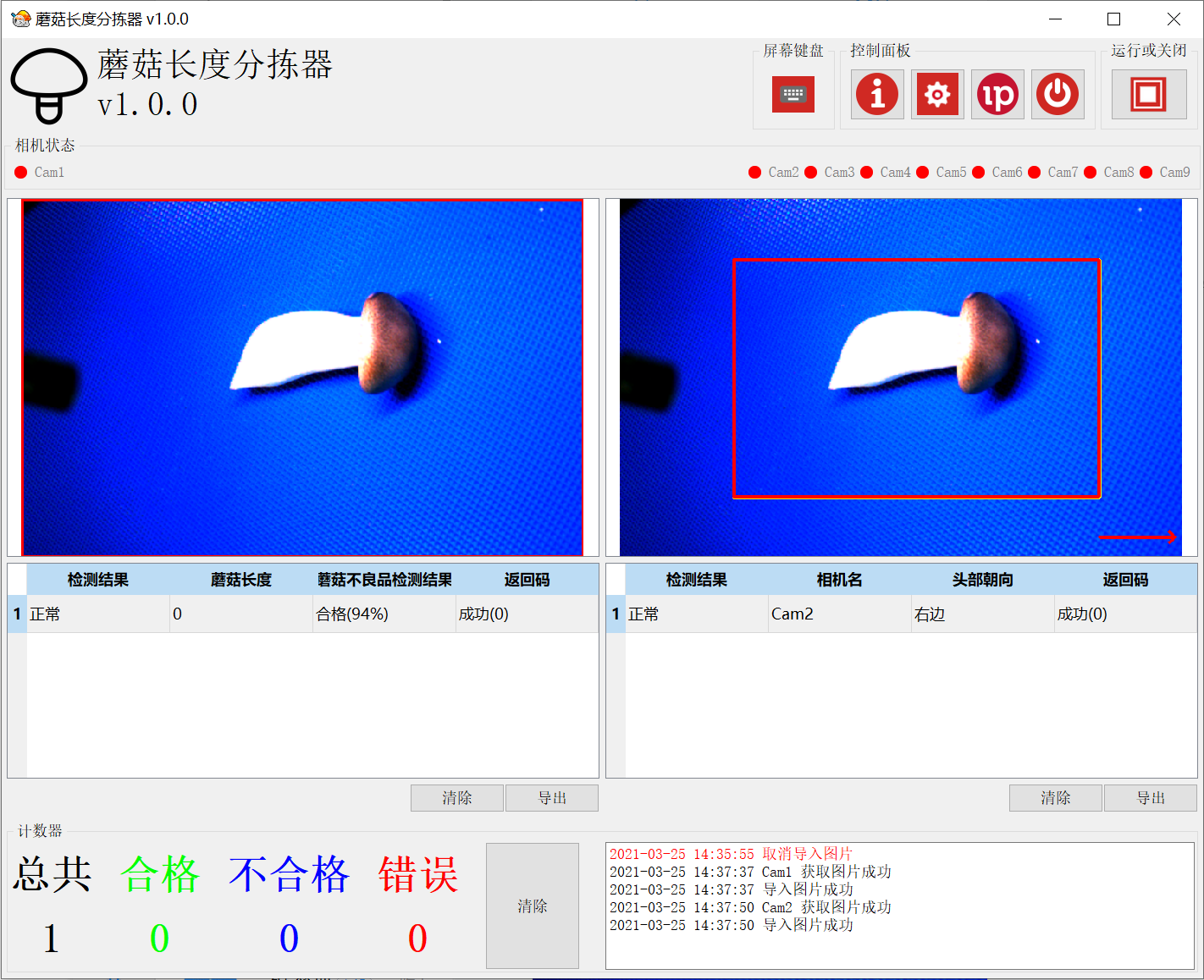
Task: Click the 头部朝向 column header
Action: pos(982,580)
